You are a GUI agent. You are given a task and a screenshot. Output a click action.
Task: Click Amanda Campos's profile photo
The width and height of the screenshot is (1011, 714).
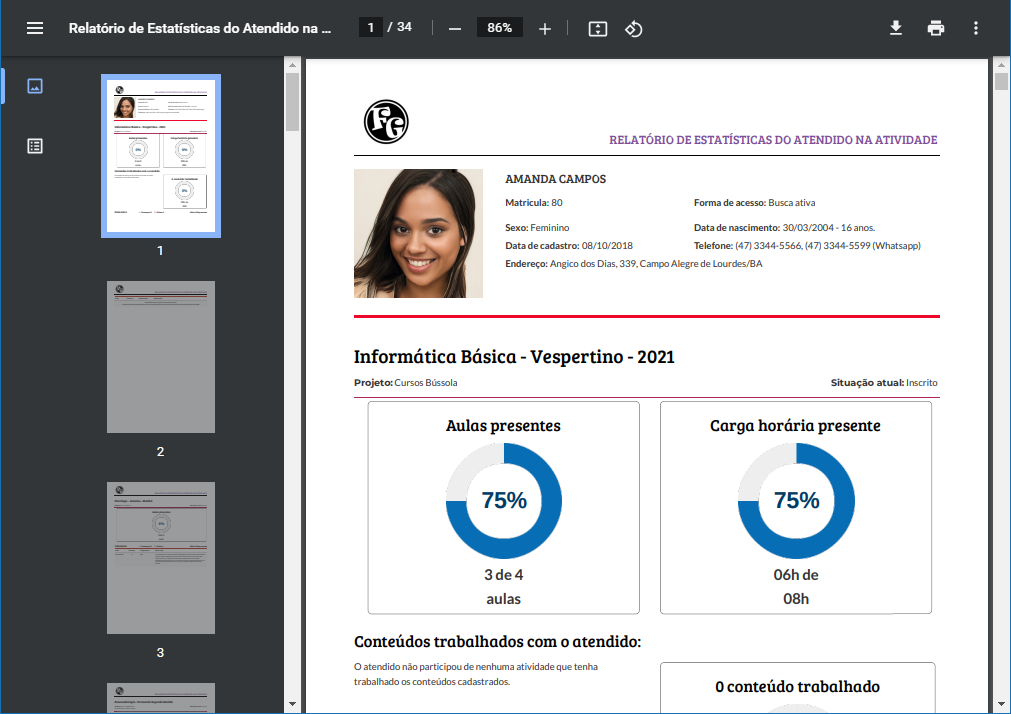[x=418, y=233]
